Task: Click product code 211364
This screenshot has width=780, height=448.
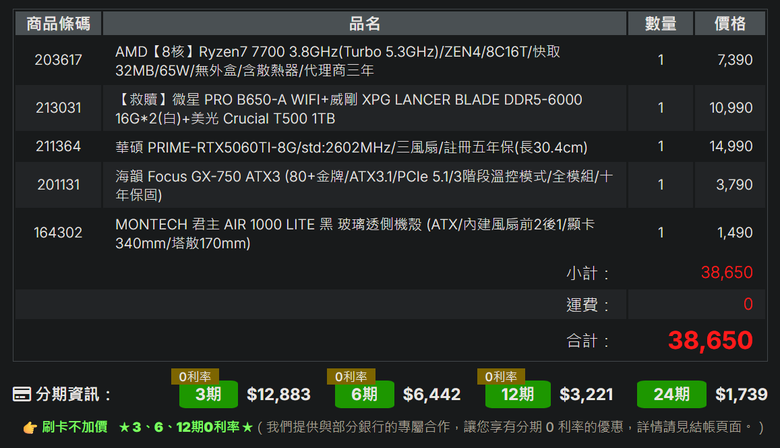Action: [58, 146]
